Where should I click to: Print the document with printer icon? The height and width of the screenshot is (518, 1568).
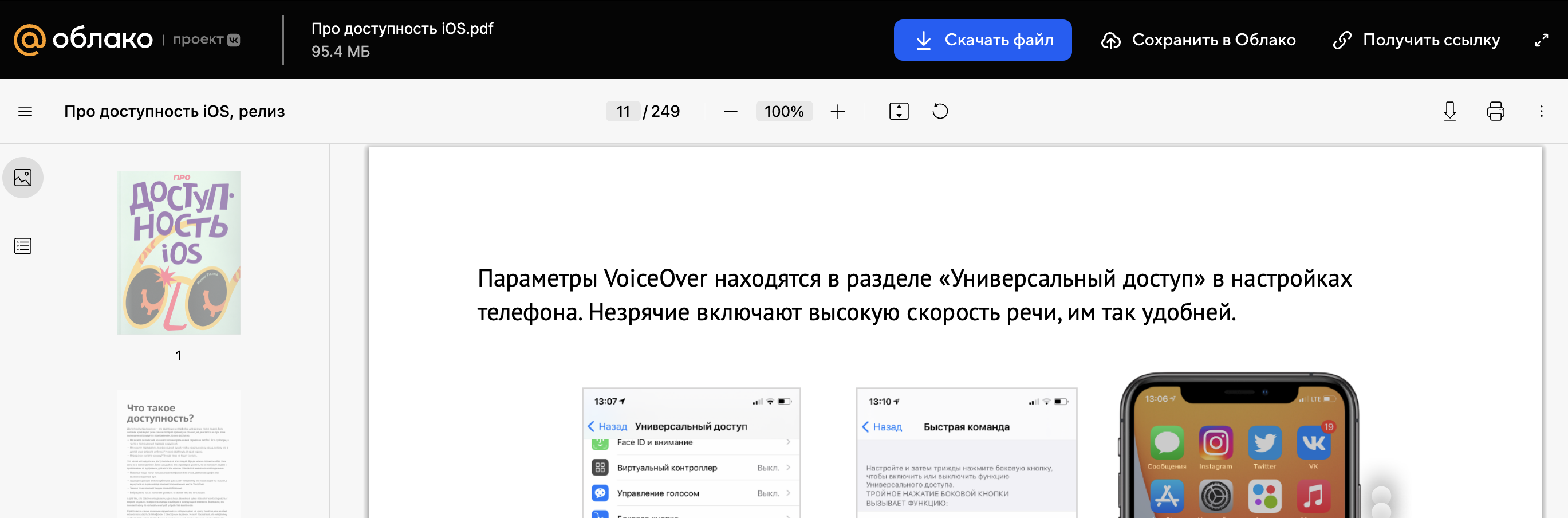pos(1496,111)
